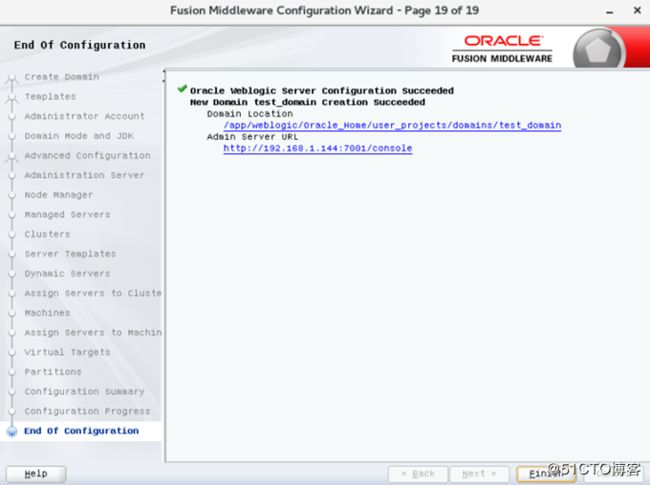This screenshot has width=650, height=485.
Task: Select Domain Mode and JDK step
Action: [79, 136]
